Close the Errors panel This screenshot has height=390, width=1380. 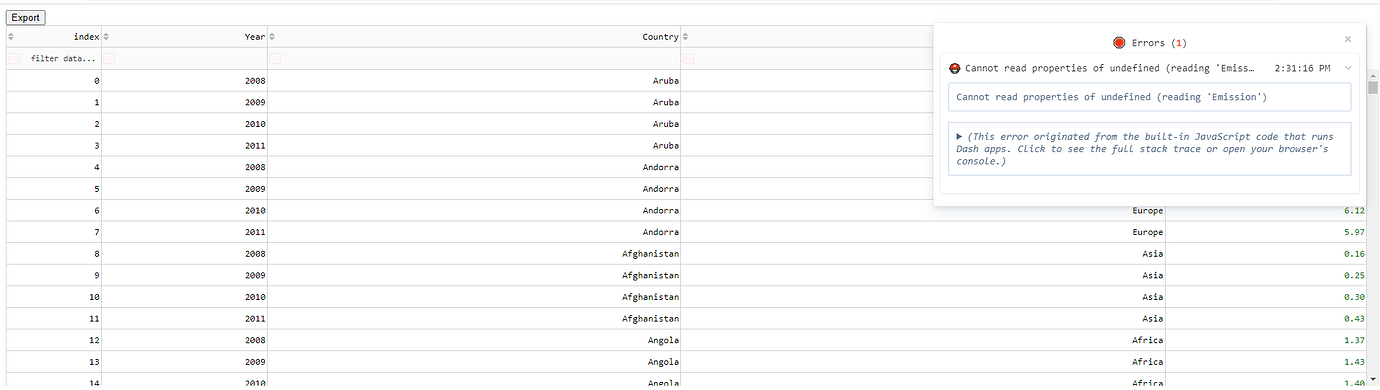pos(1348,39)
